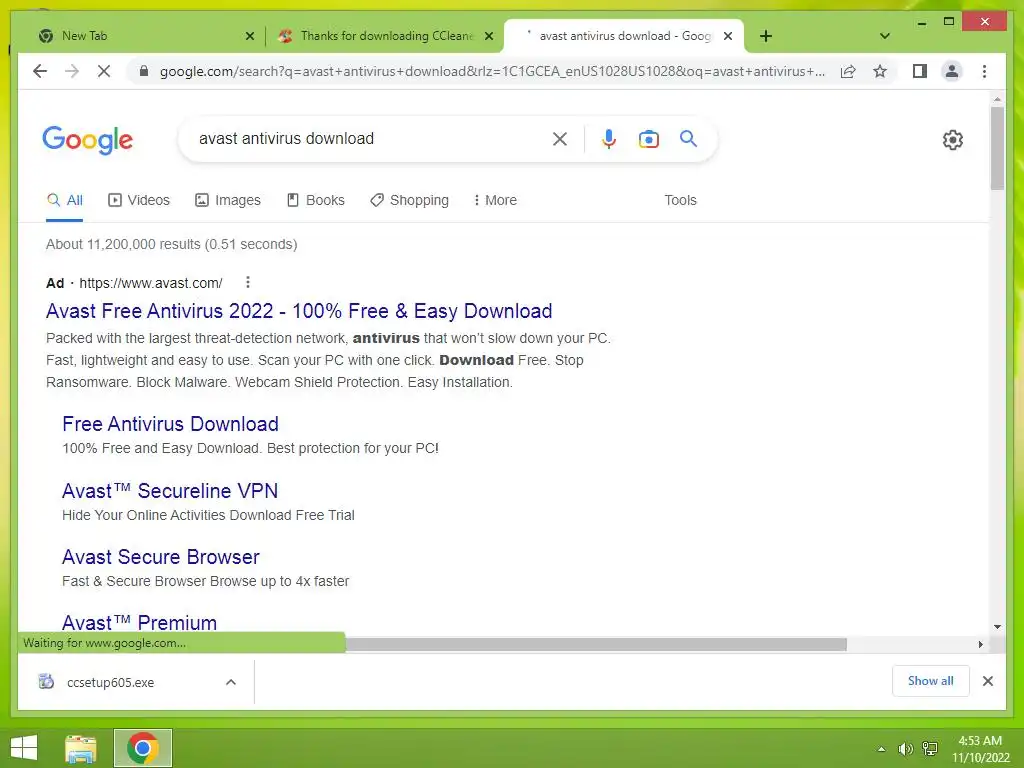The image size is (1024, 768).
Task: Open the ccsetup605.exe downloaded file
Action: click(x=110, y=682)
